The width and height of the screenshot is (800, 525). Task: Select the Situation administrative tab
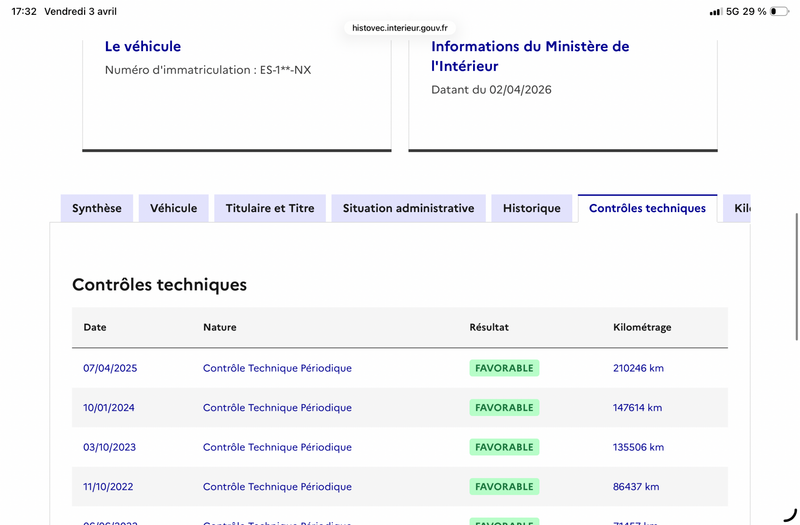tap(408, 208)
